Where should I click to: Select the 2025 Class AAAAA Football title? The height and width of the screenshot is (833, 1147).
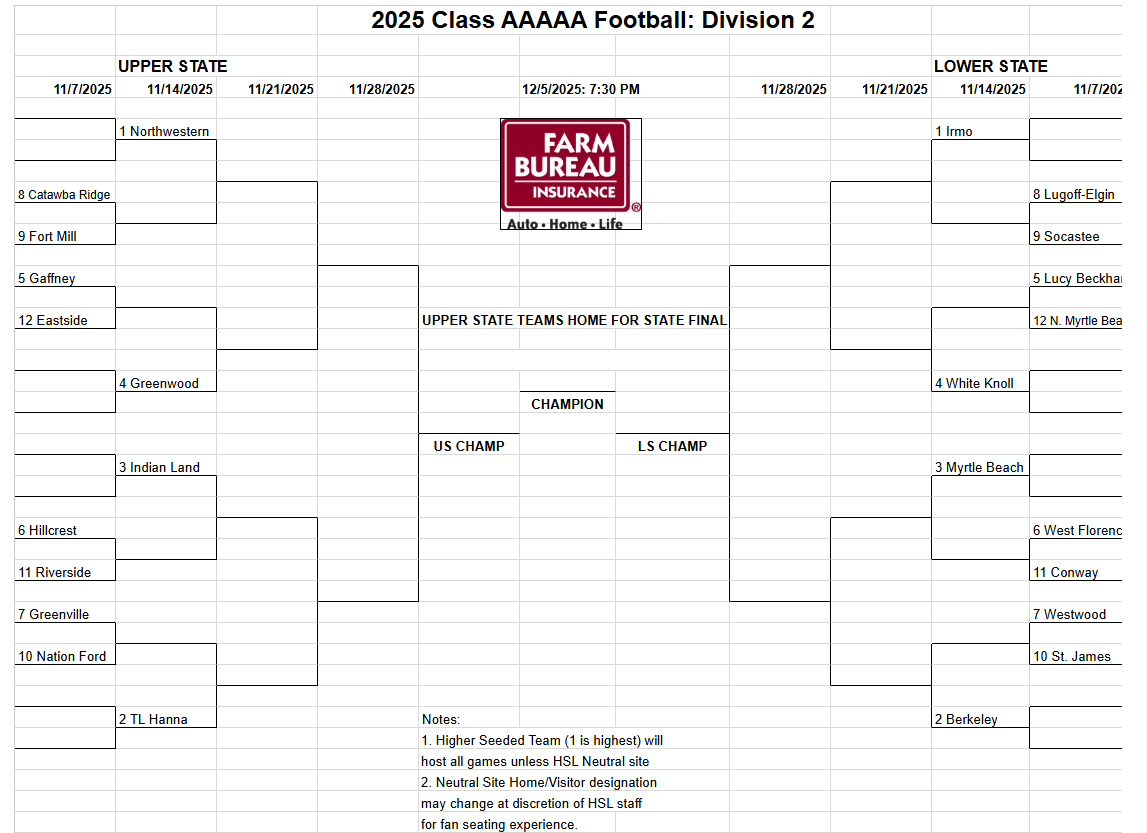point(592,20)
